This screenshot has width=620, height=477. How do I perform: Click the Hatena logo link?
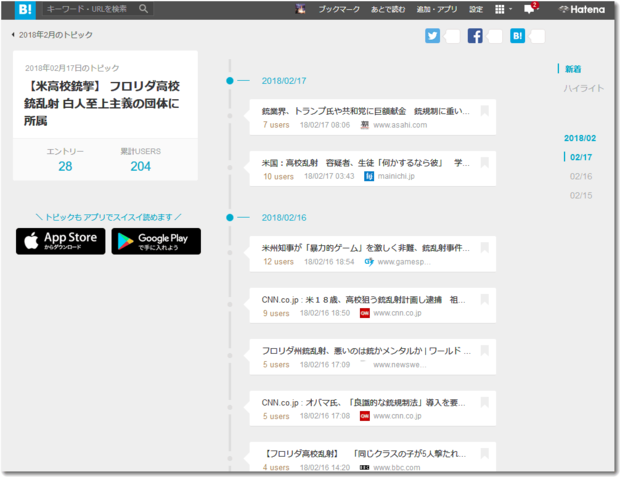tap(582, 9)
